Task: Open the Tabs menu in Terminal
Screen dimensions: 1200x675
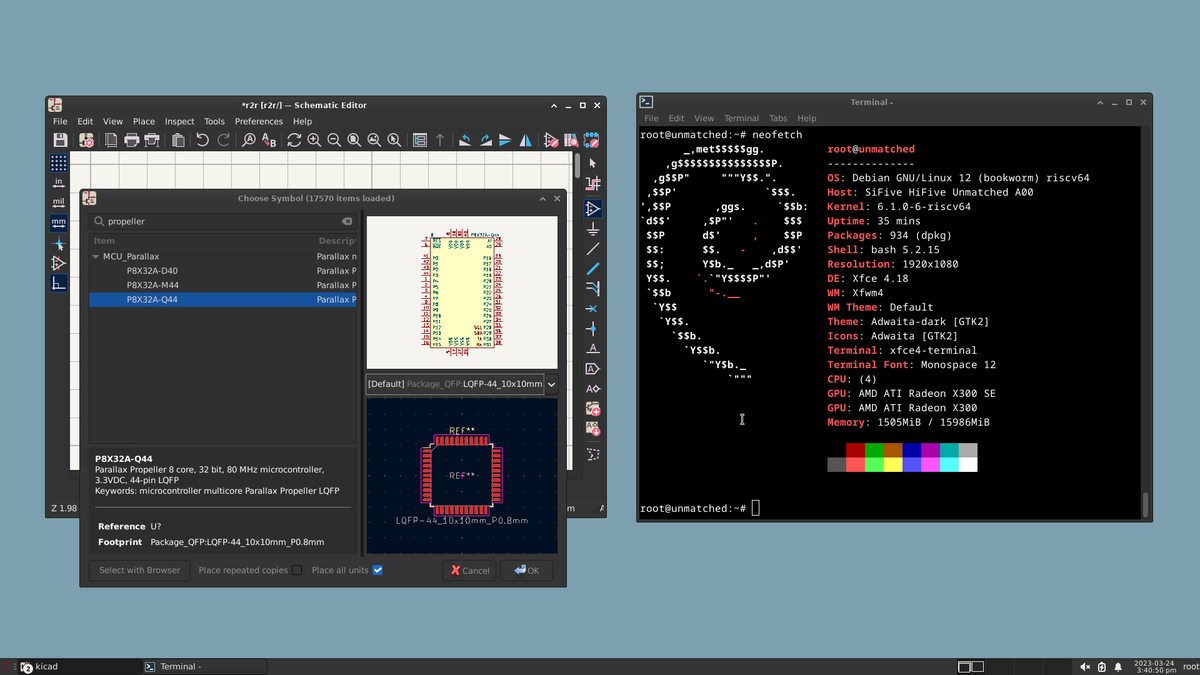Action: tap(778, 118)
